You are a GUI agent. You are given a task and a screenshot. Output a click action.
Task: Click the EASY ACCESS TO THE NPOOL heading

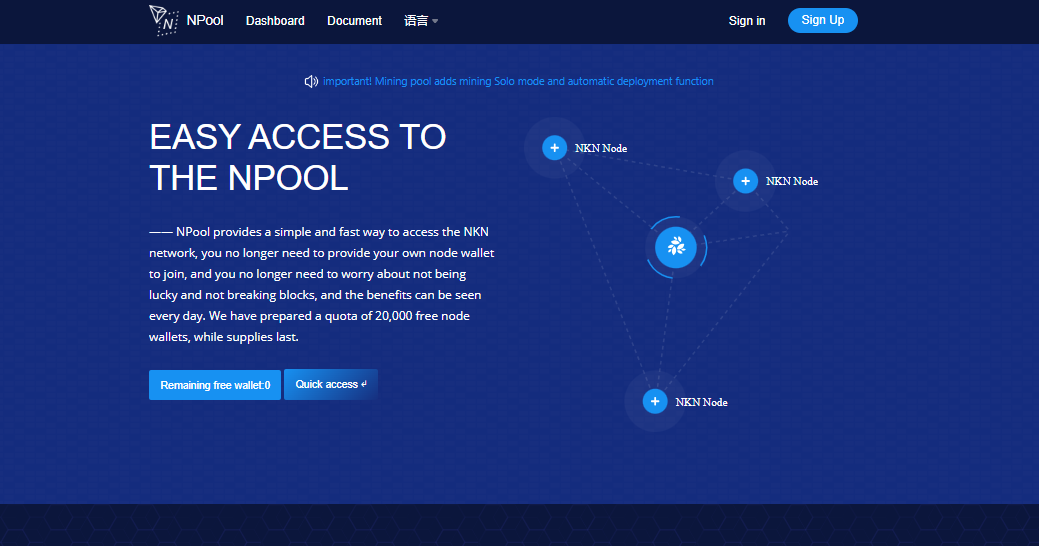(x=298, y=157)
